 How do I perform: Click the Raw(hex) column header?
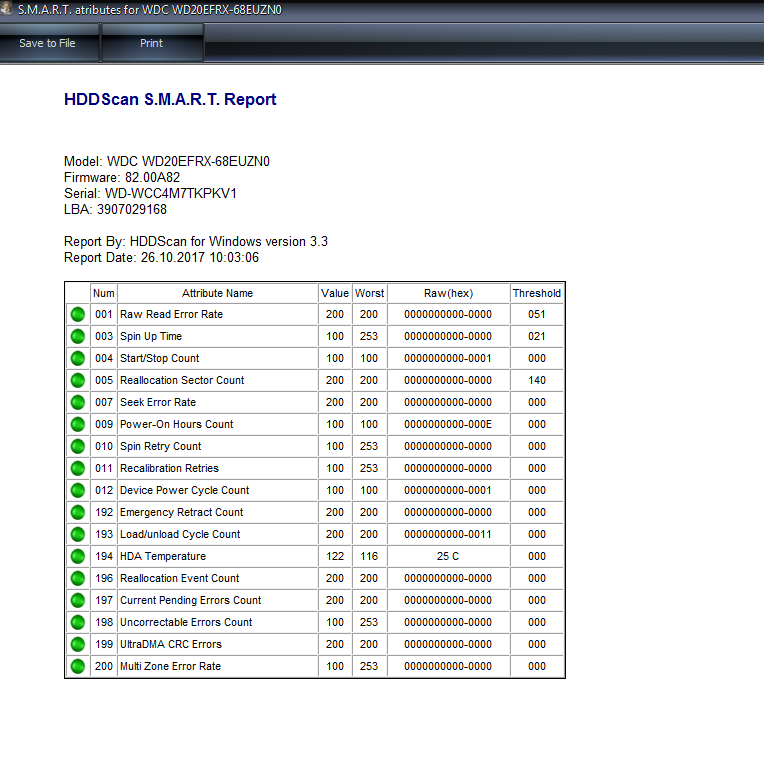448,293
